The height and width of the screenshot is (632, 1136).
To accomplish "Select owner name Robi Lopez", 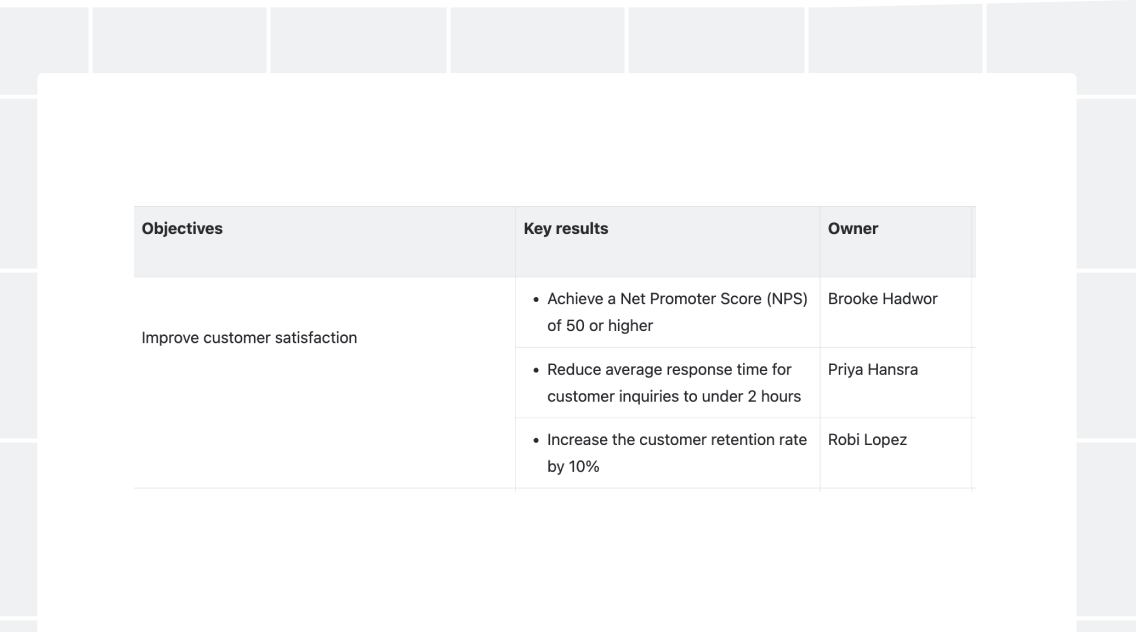I will [867, 439].
